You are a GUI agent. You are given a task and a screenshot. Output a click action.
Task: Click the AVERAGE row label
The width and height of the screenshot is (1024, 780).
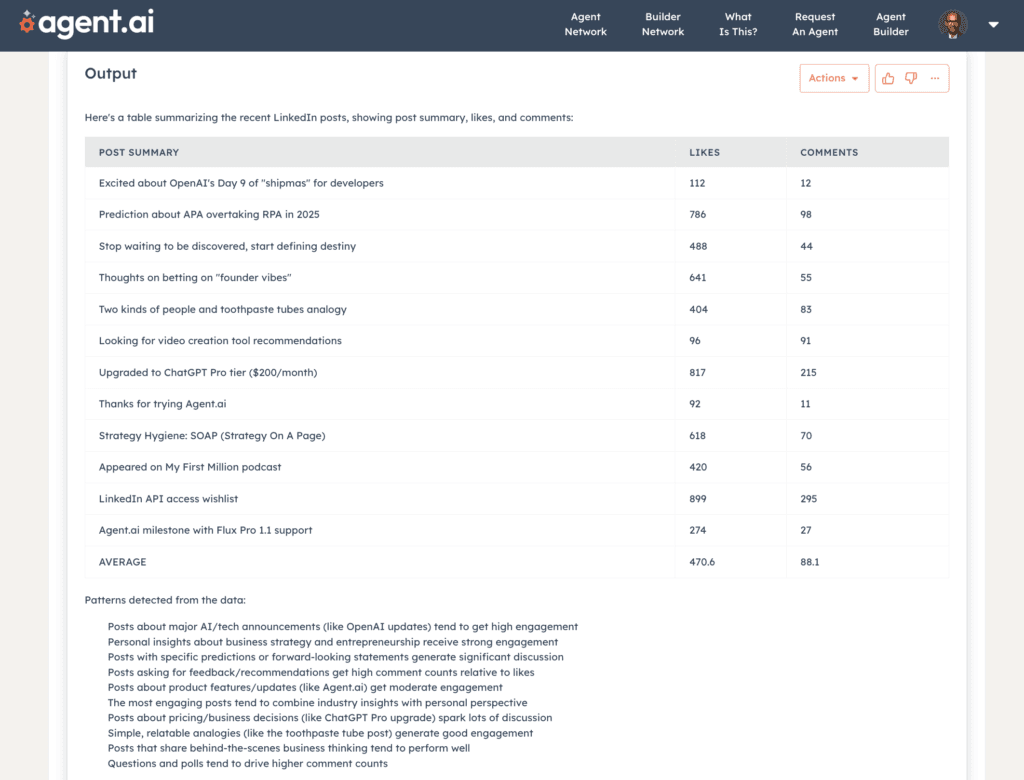(122, 562)
